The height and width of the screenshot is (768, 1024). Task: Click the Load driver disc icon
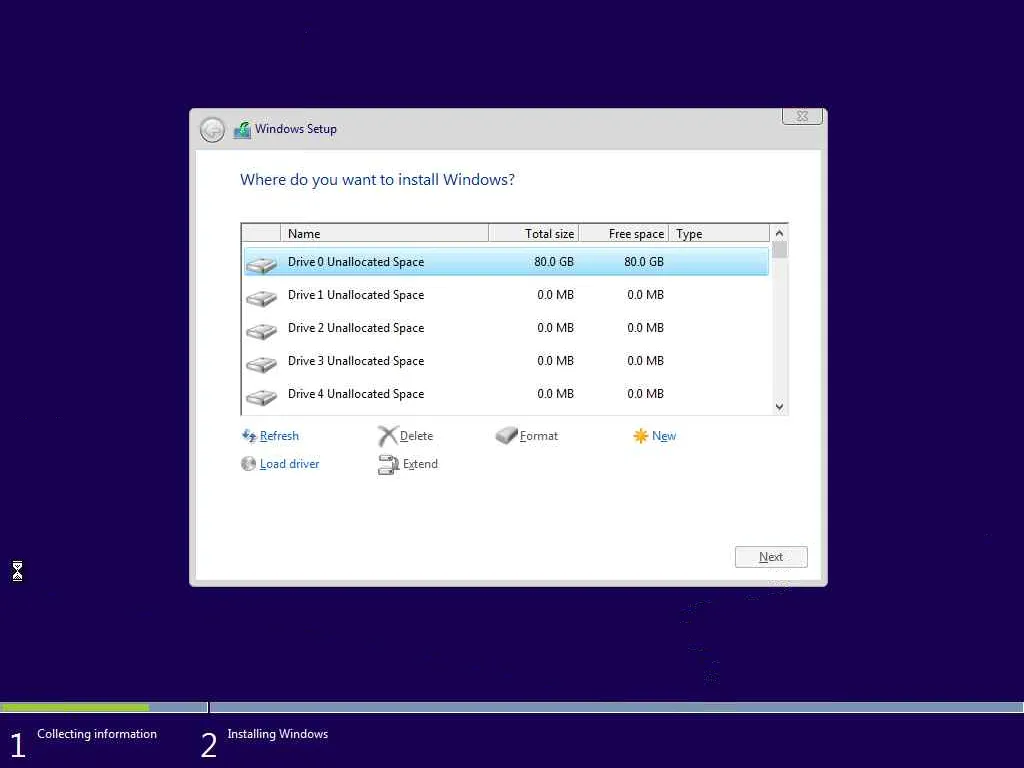click(x=248, y=464)
